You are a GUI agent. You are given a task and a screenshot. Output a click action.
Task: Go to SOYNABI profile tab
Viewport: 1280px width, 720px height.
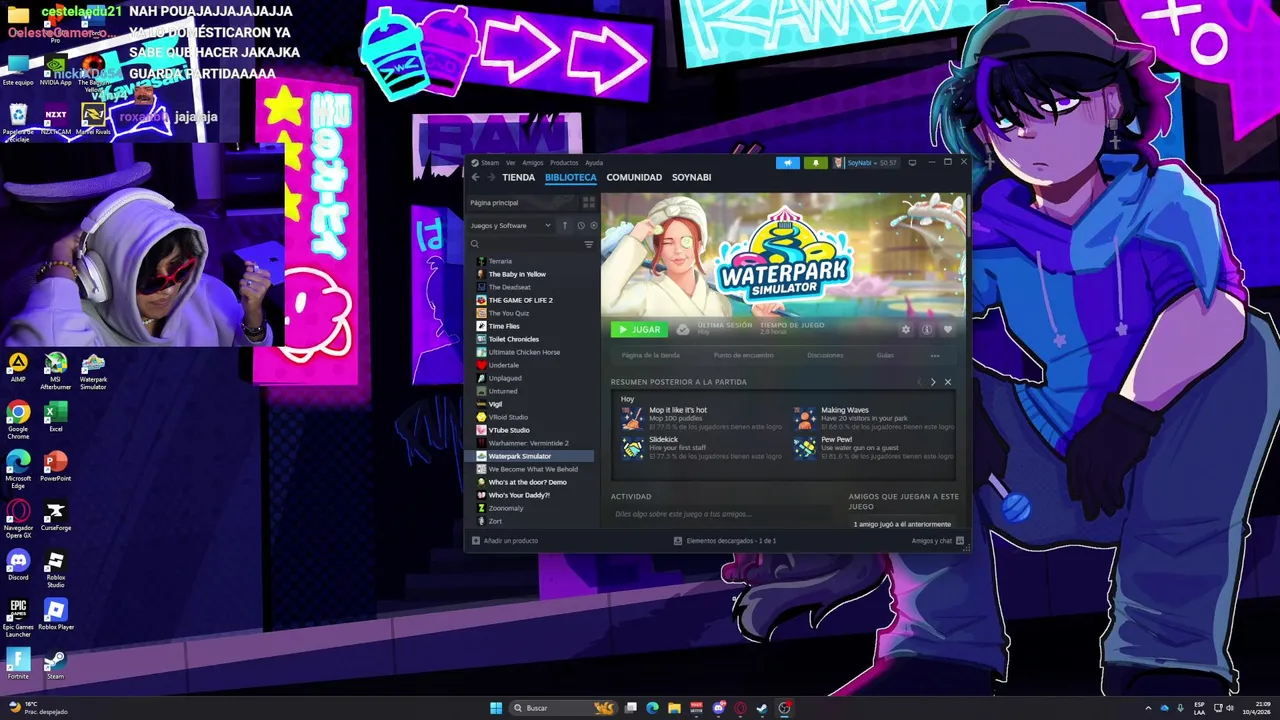pos(691,177)
